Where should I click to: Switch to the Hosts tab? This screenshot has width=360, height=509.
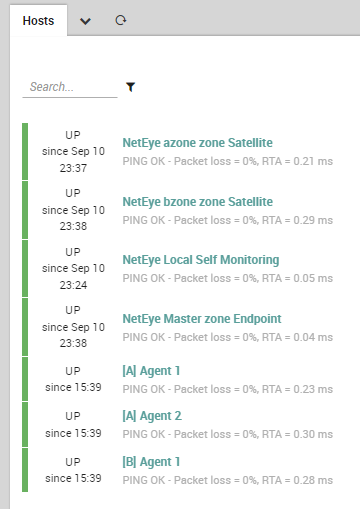point(38,21)
